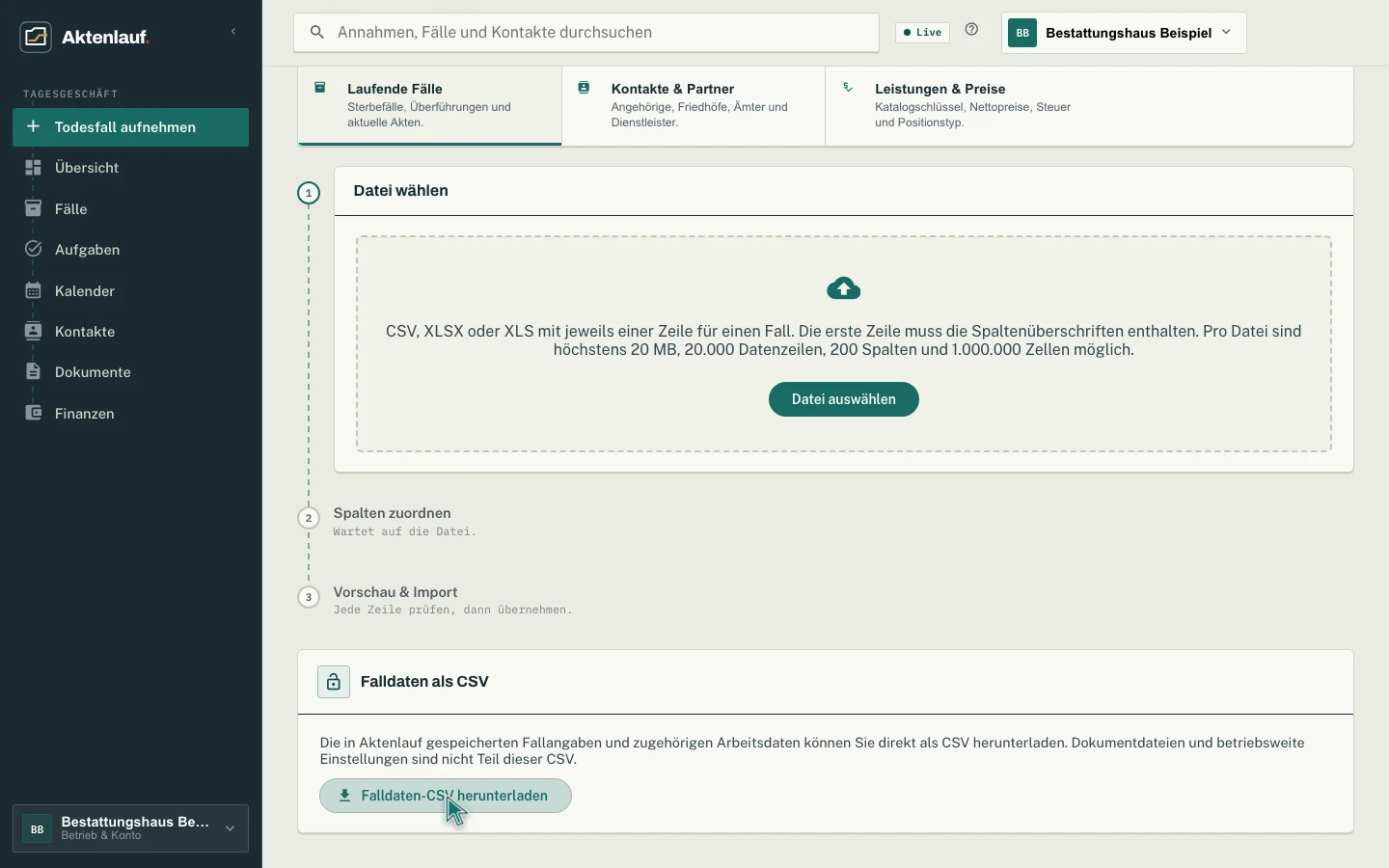Open Aufgaben from the sidebar
The image size is (1389, 868).
130,250
